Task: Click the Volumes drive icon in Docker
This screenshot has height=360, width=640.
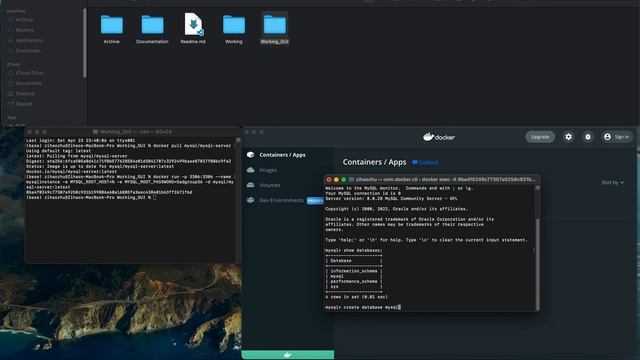Action: coord(251,185)
